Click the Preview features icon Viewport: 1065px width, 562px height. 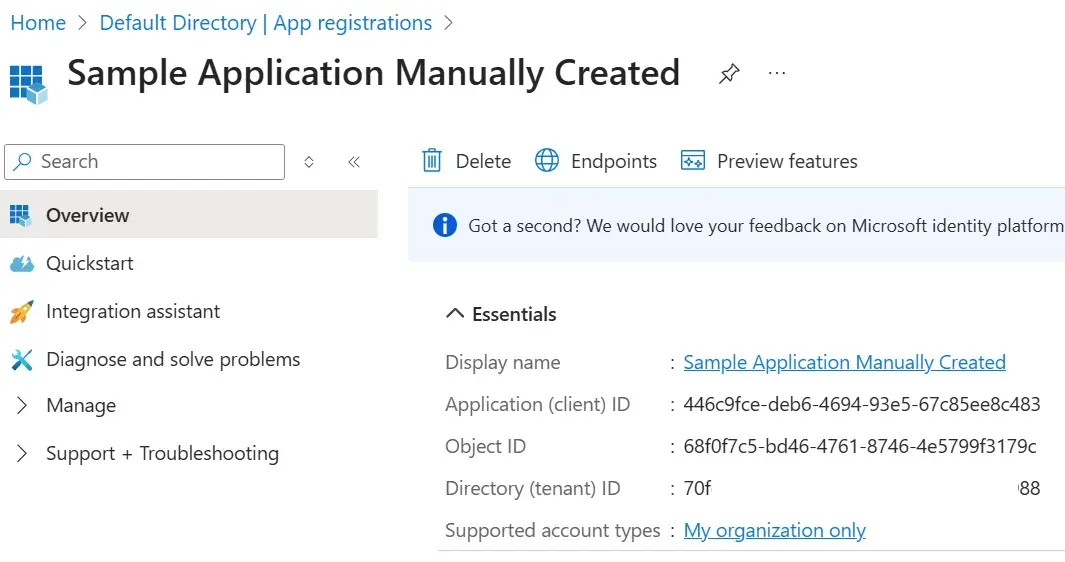coord(693,161)
